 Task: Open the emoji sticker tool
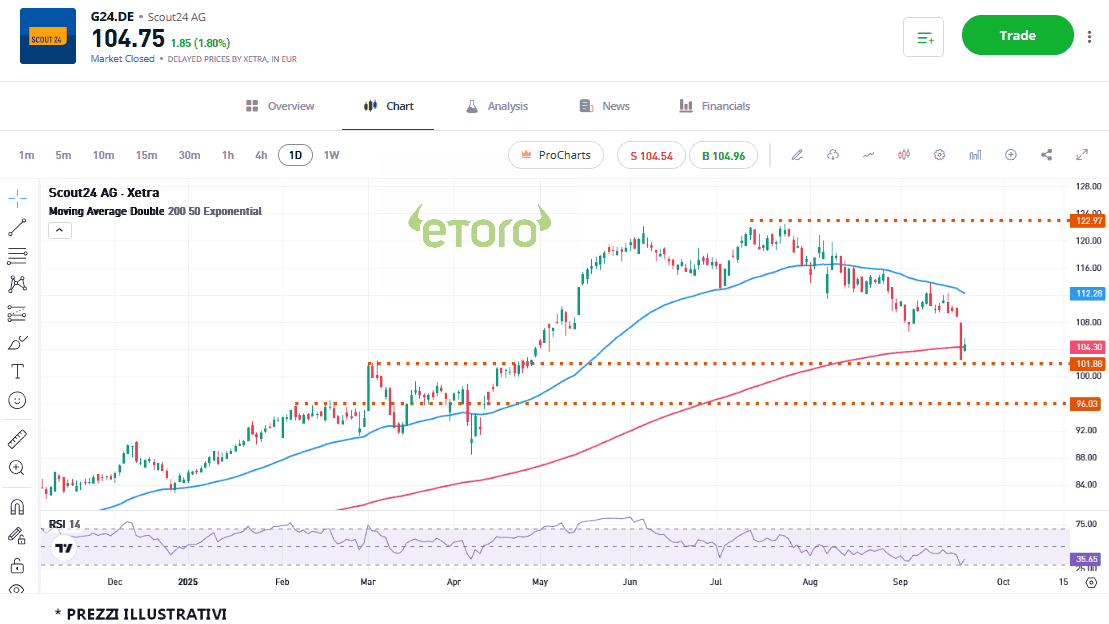coord(17,400)
